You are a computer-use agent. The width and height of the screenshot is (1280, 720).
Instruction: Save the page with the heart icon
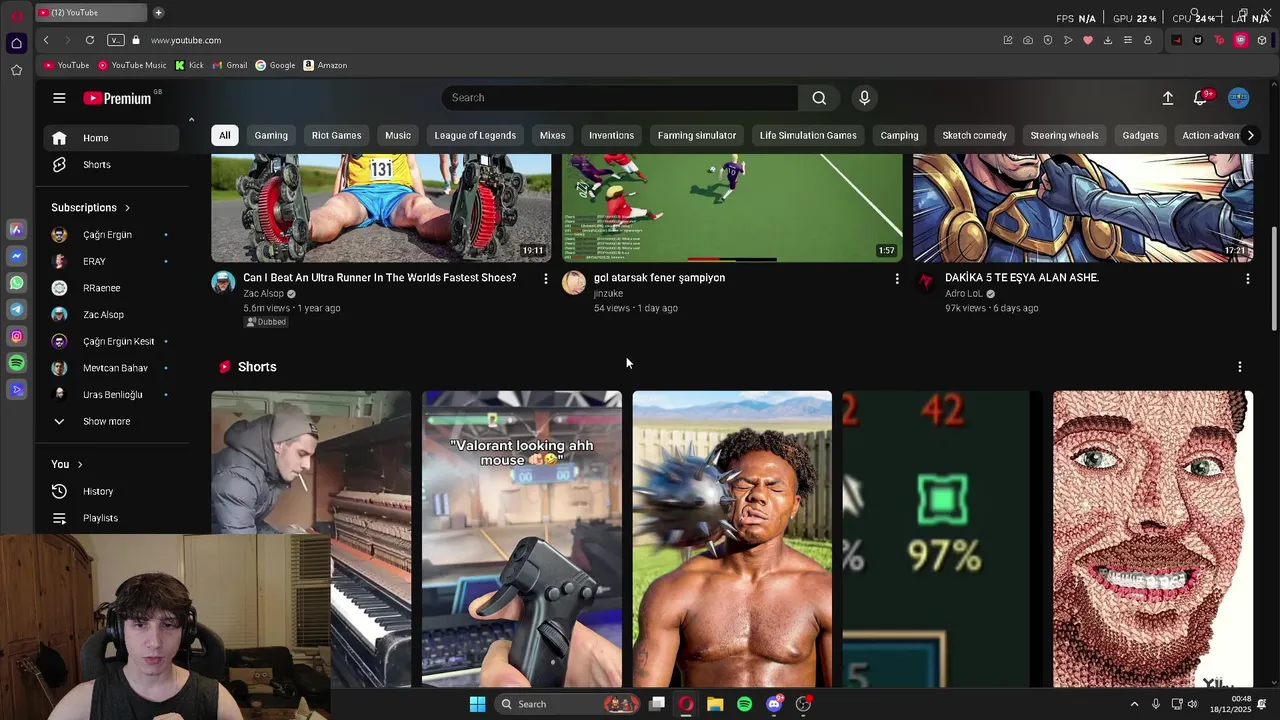point(1088,40)
